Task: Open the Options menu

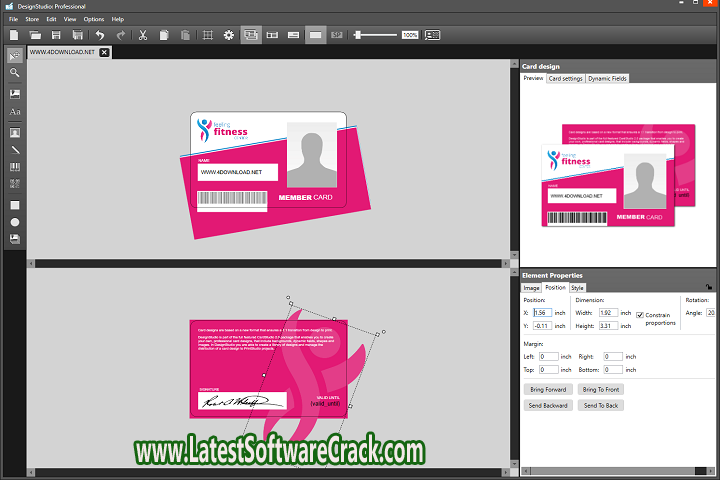Action: coord(93,19)
